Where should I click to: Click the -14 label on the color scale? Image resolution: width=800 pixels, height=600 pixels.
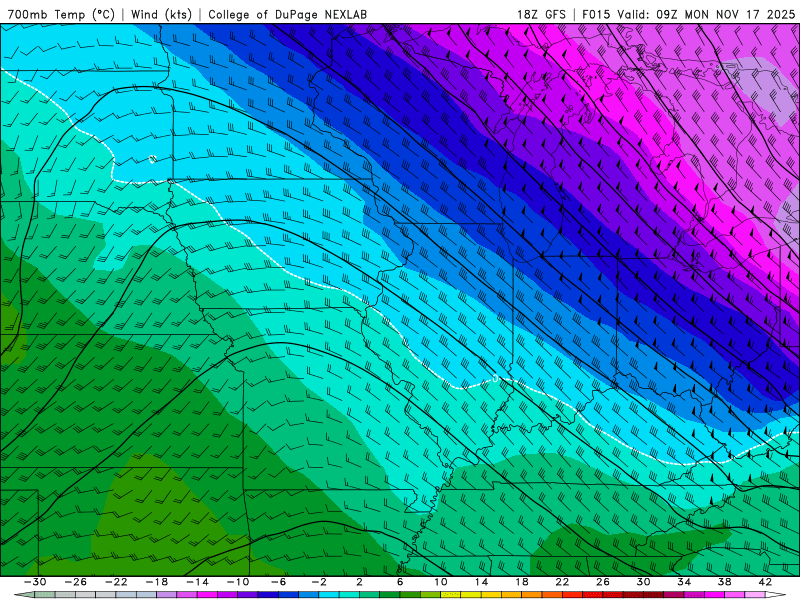pos(197,582)
